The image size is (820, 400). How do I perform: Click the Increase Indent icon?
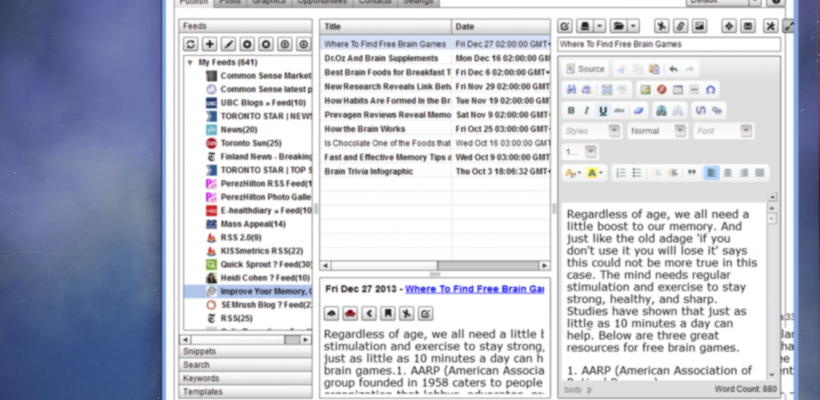[673, 173]
